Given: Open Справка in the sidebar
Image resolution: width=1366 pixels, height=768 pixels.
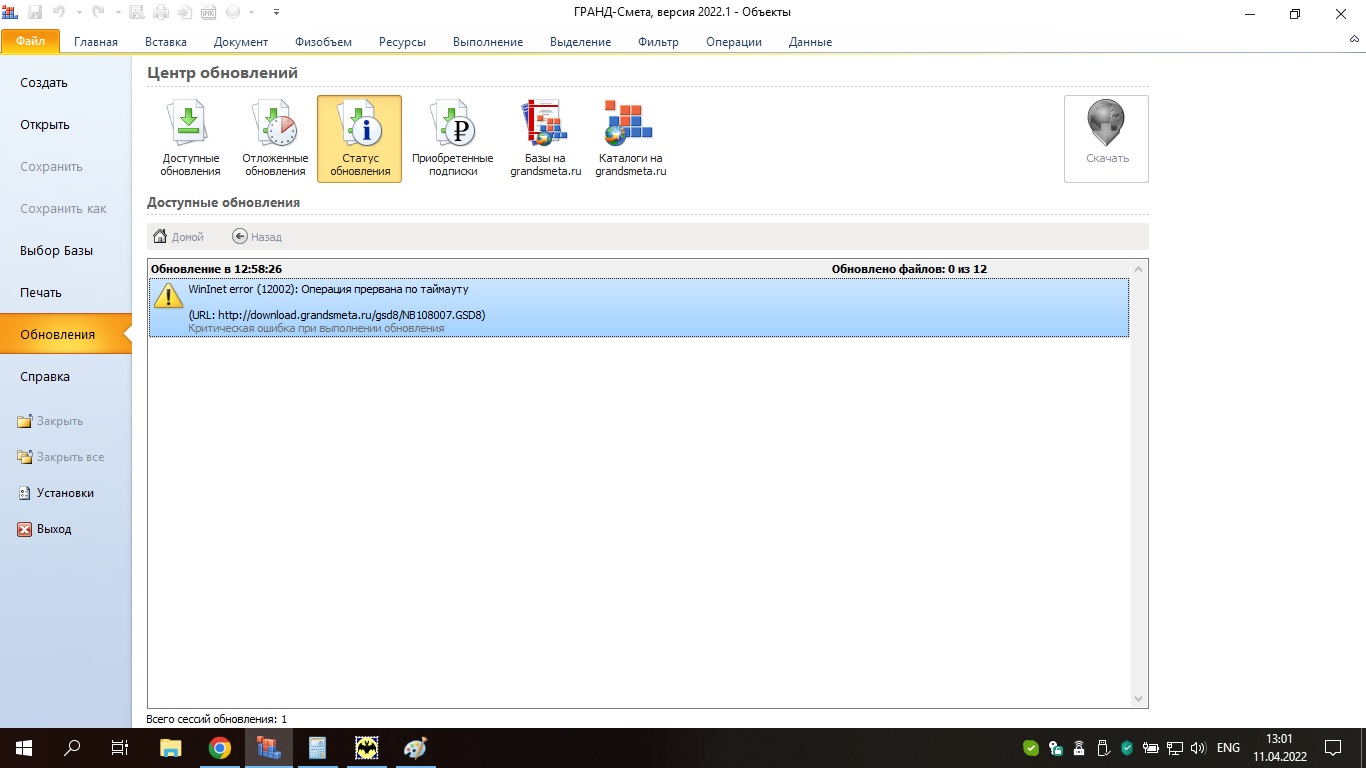Looking at the screenshot, I should pyautogui.click(x=65, y=377).
